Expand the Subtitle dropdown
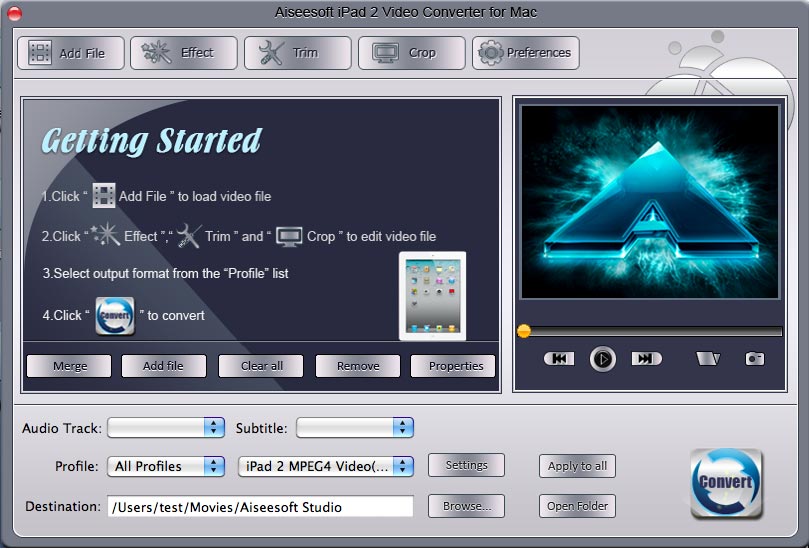Image resolution: width=809 pixels, height=549 pixels. (355, 428)
